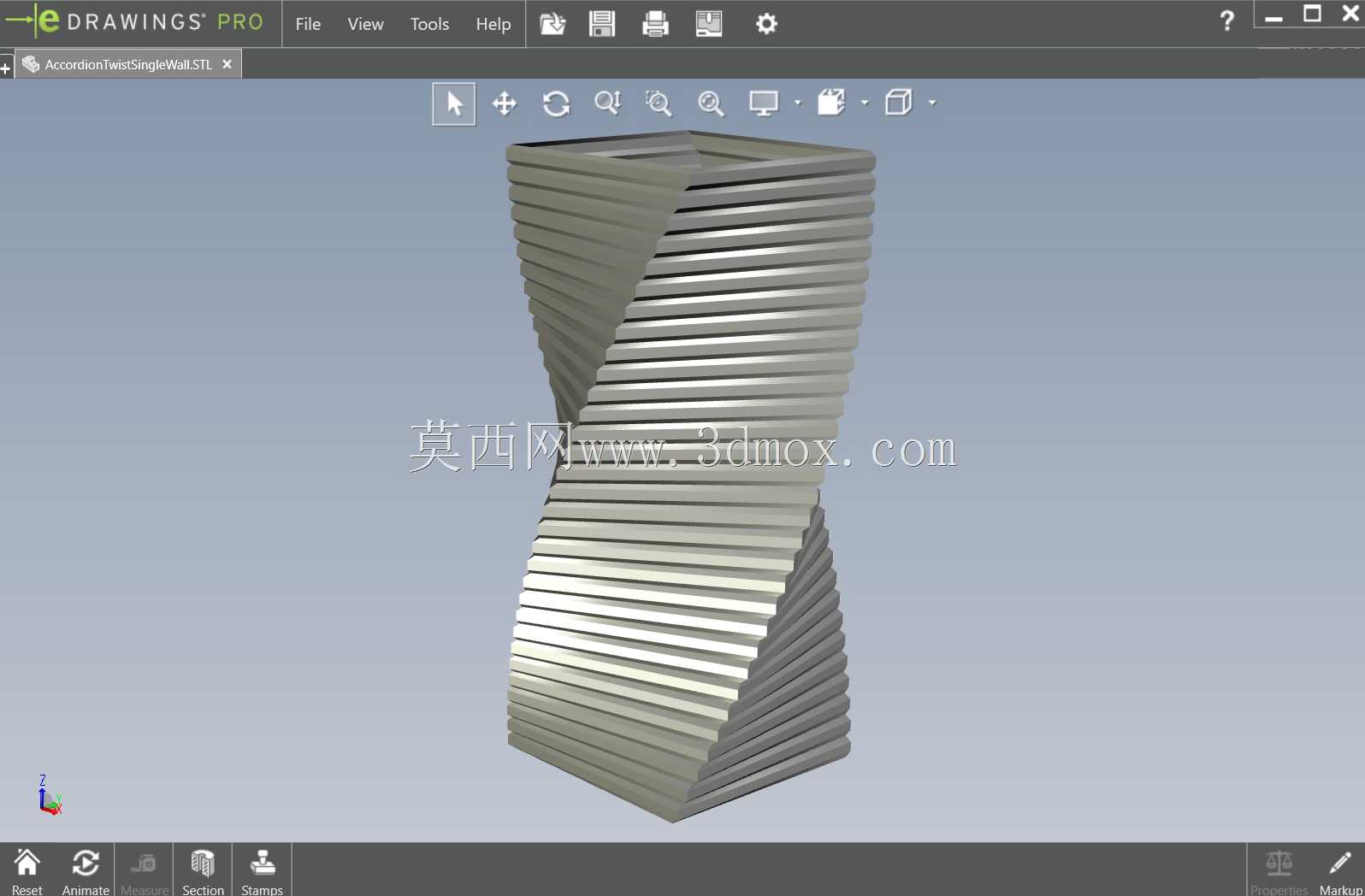Open the Markup tool

[x=1340, y=871]
